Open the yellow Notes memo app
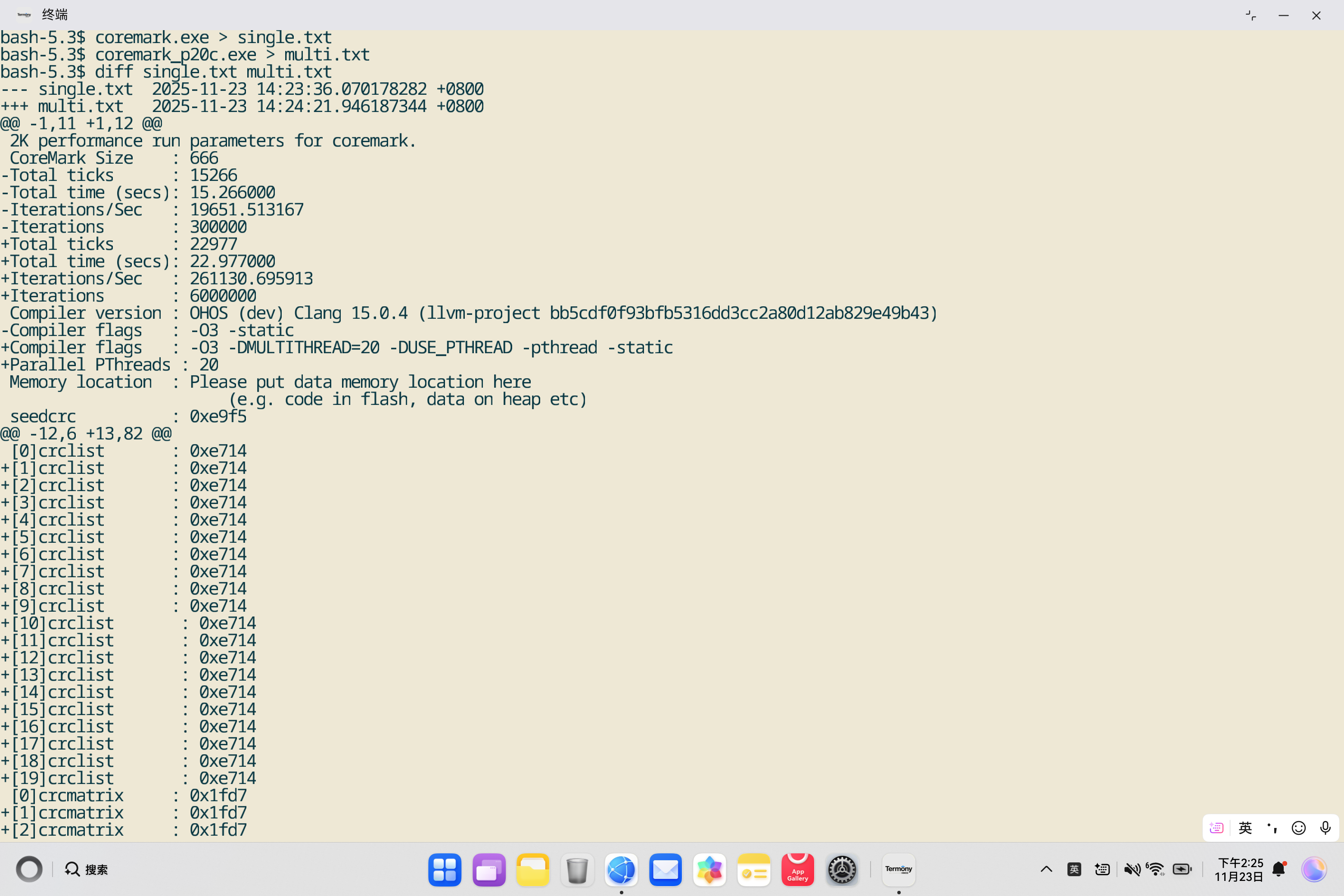Viewport: 1344px width, 896px height. pyautogui.click(x=753, y=870)
